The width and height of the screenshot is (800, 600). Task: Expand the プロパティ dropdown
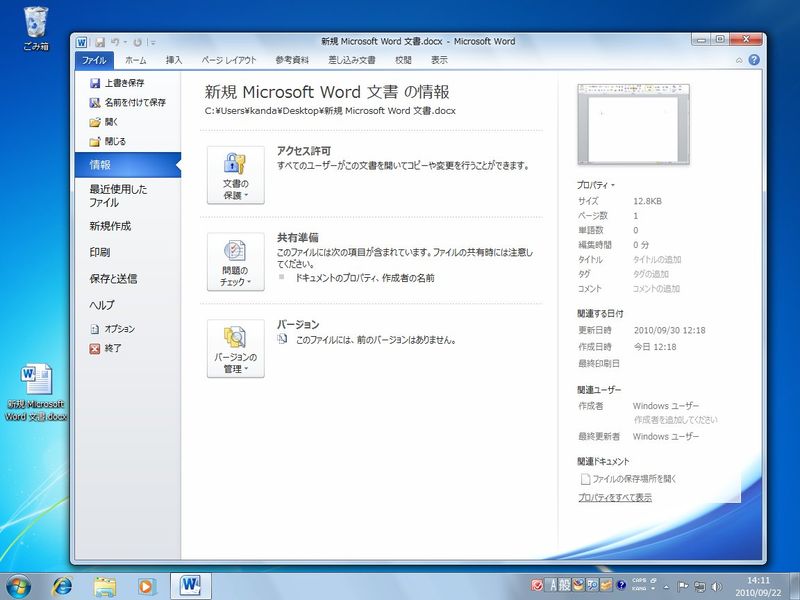pos(596,185)
